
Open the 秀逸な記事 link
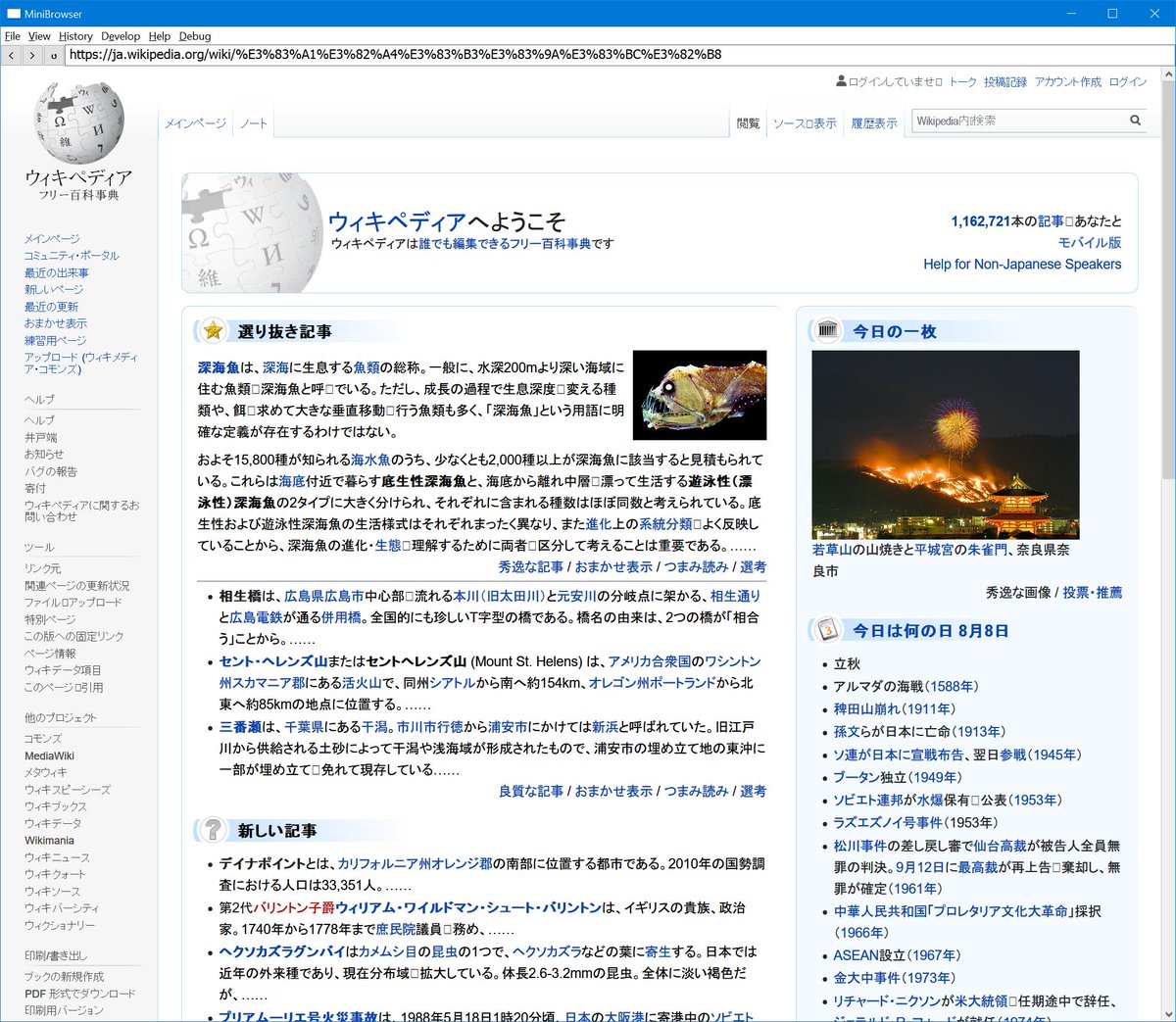530,567
